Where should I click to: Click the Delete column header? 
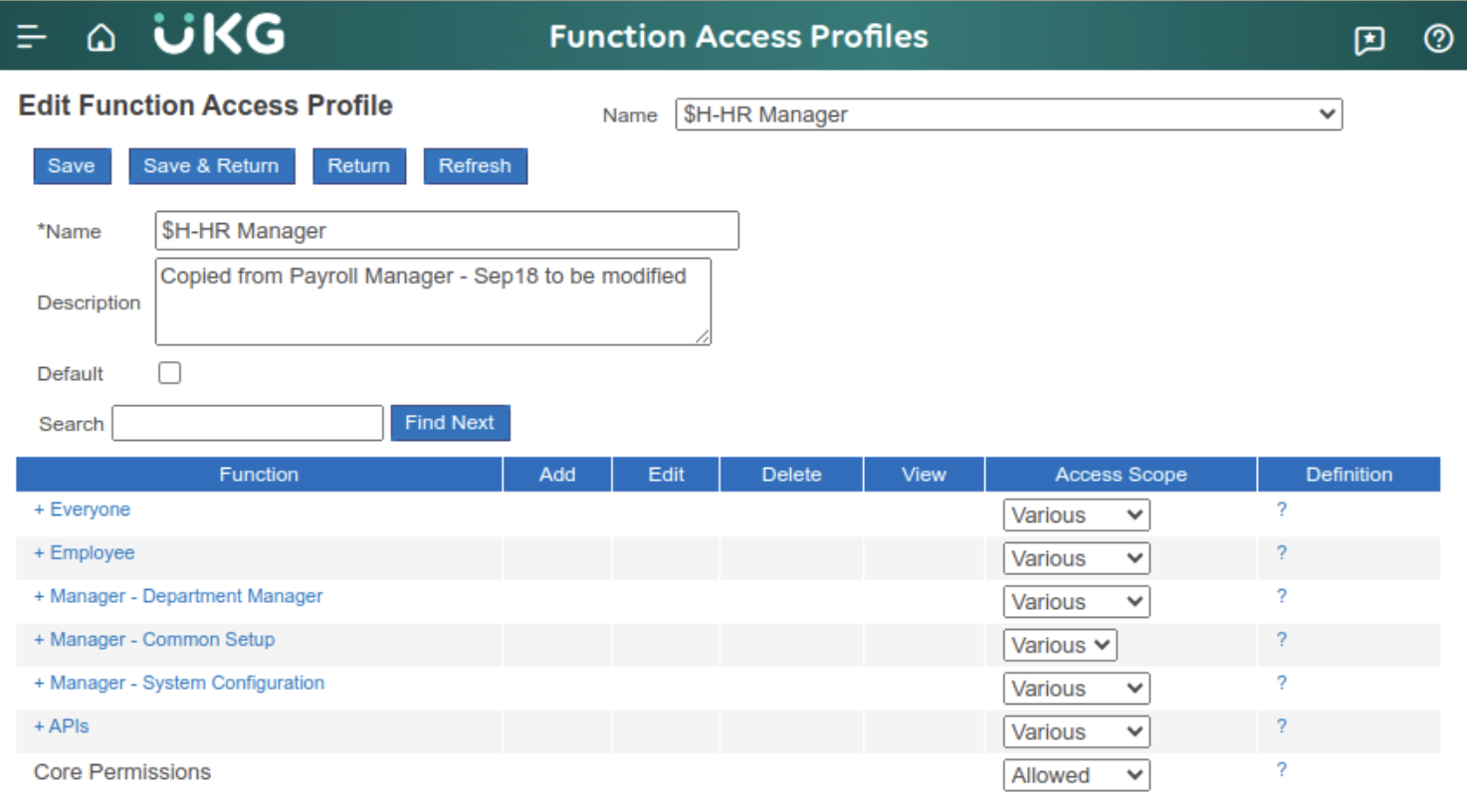tap(791, 475)
